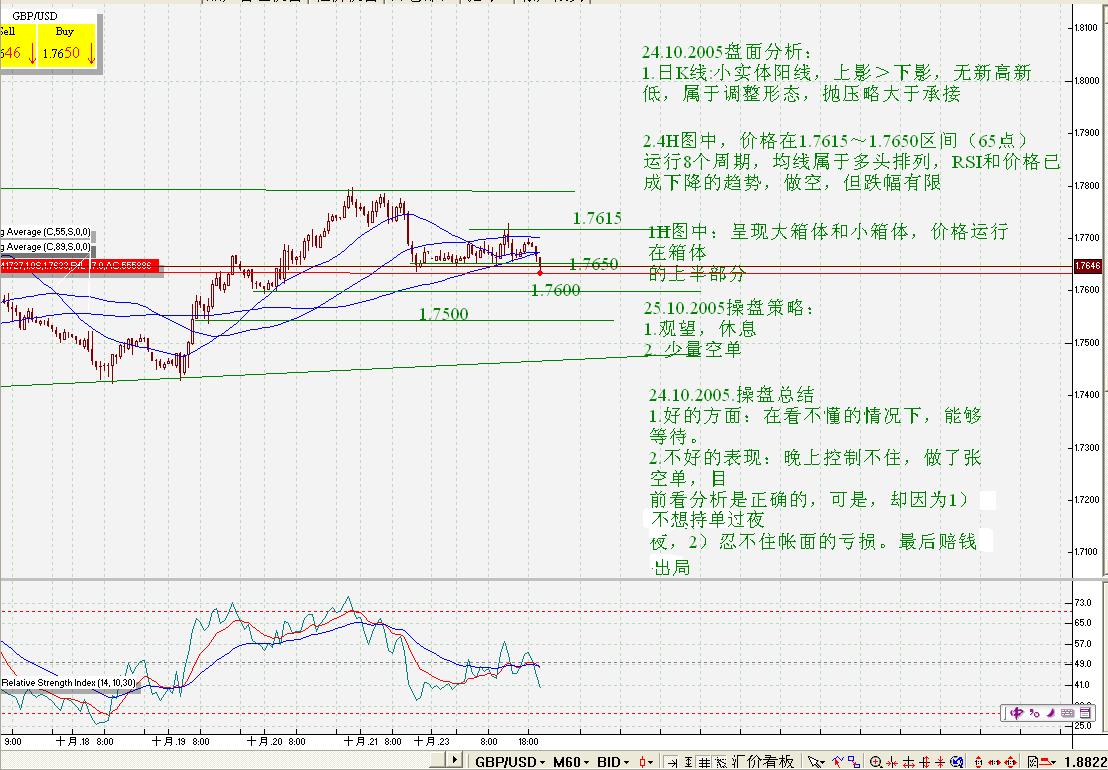
Task: Click the red vertical scale arrows icon
Action: (979, 762)
